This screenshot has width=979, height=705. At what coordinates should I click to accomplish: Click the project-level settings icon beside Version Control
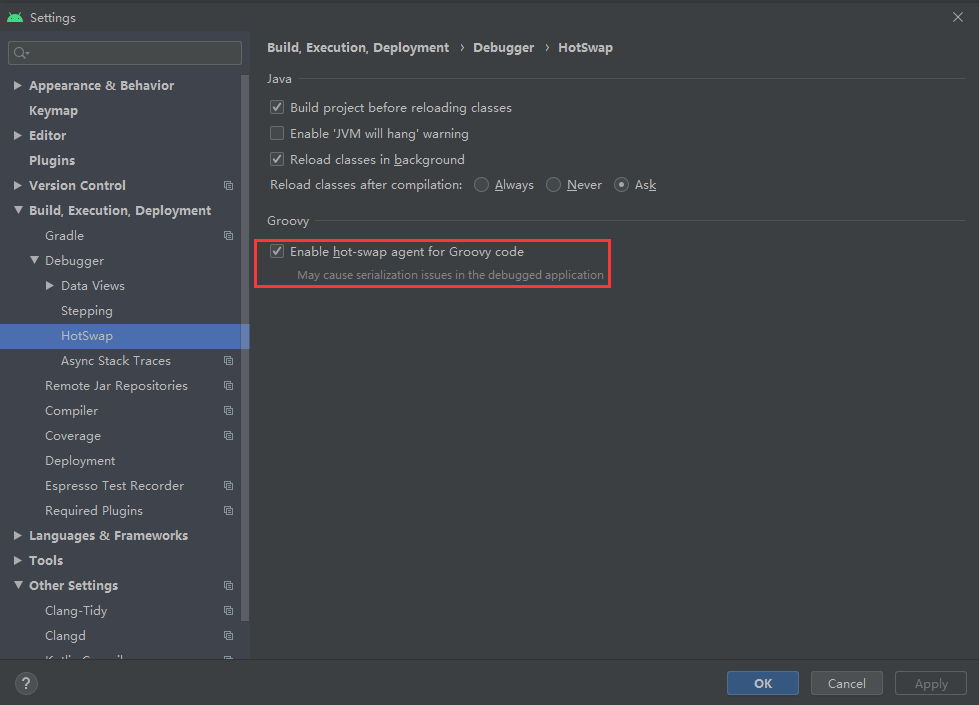pos(229,185)
